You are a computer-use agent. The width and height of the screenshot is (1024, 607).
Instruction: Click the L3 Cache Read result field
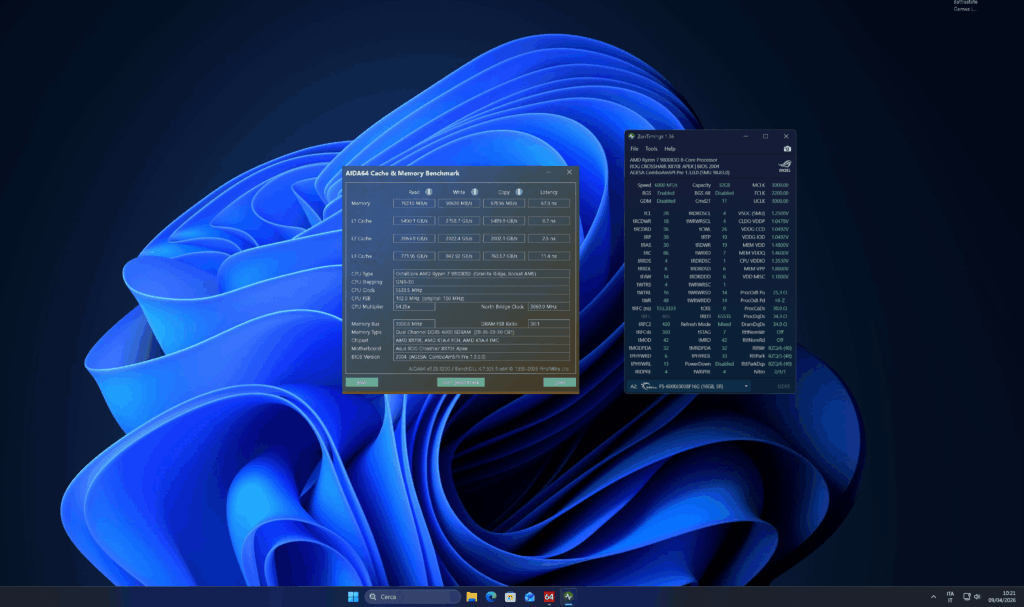[x=414, y=256]
